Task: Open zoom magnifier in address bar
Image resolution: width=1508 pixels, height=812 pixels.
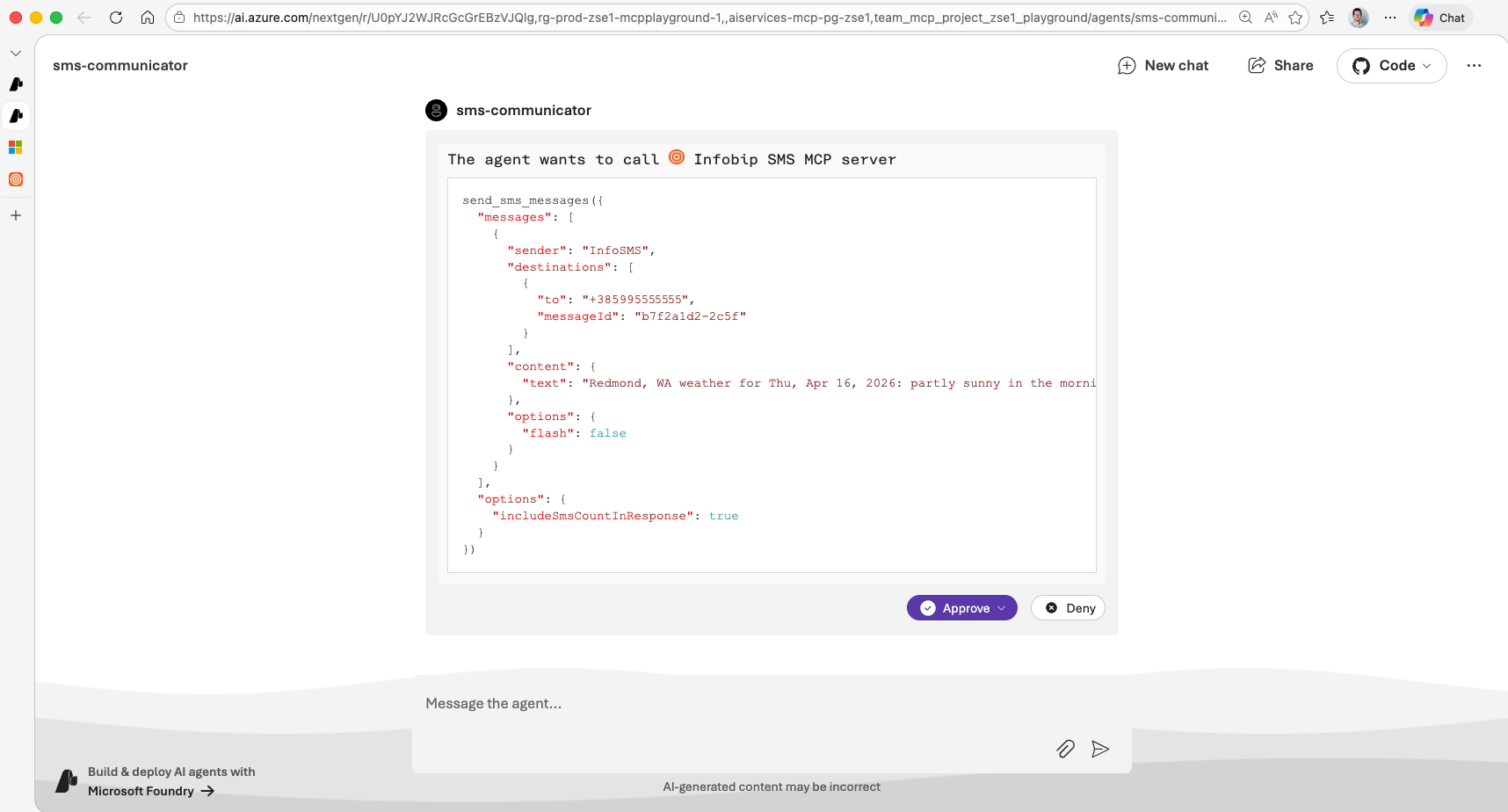Action: pyautogui.click(x=1245, y=18)
